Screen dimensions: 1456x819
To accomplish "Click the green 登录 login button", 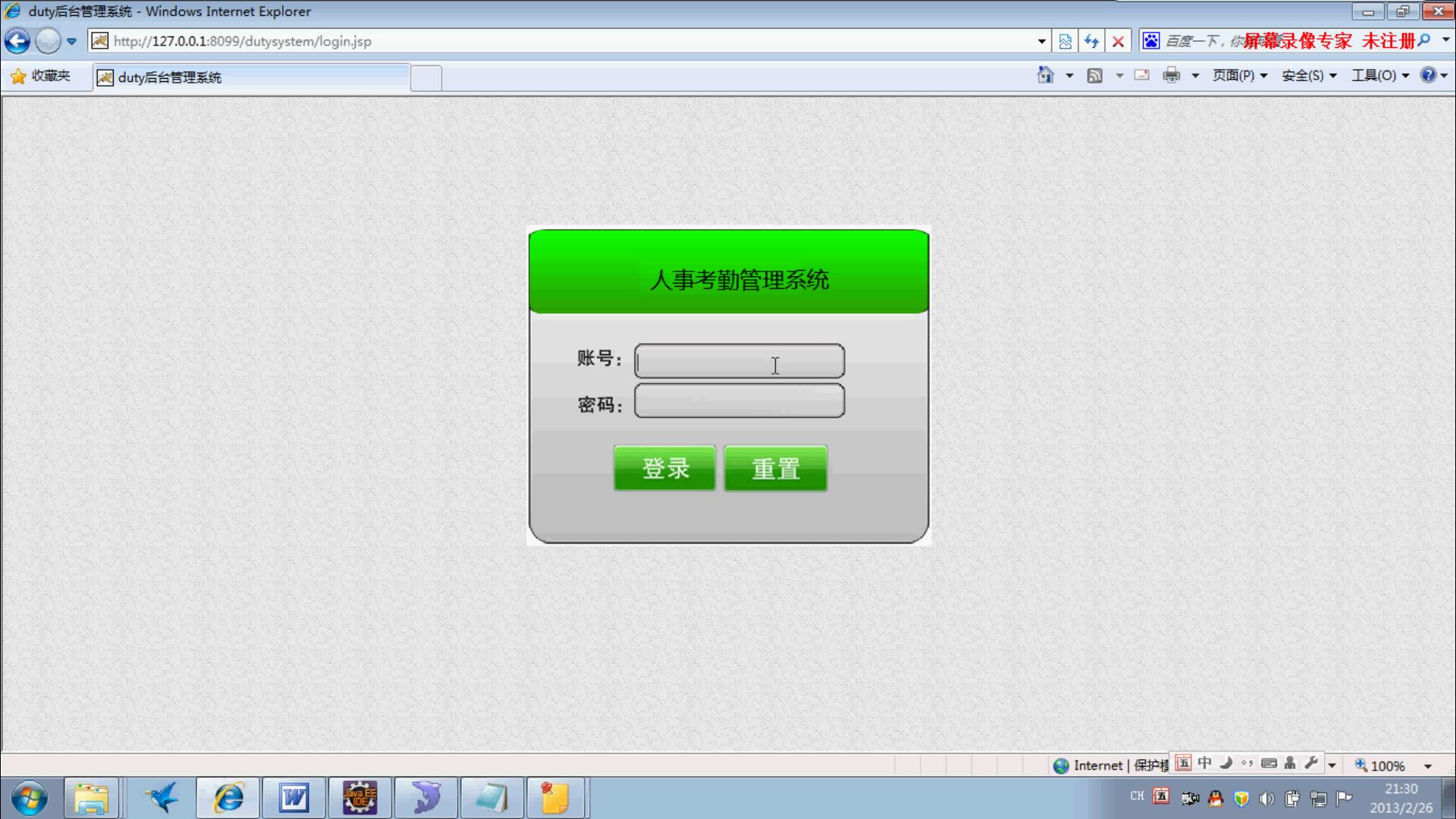I will (664, 468).
